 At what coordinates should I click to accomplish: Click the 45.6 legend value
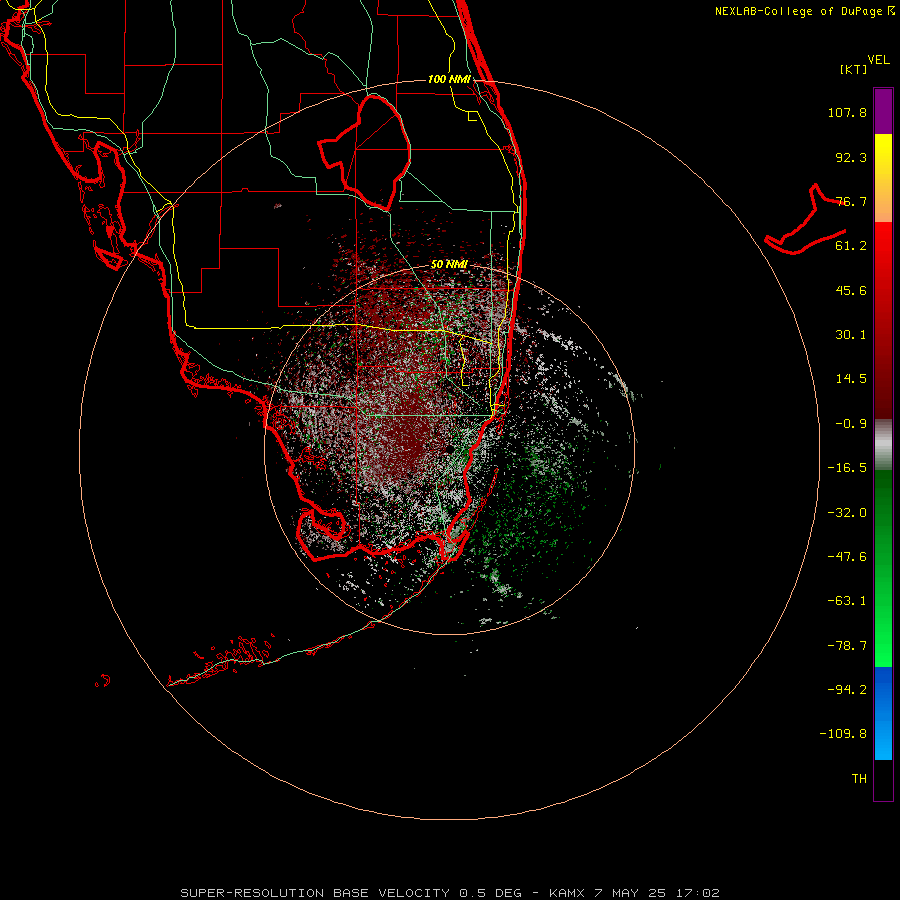[x=851, y=290]
